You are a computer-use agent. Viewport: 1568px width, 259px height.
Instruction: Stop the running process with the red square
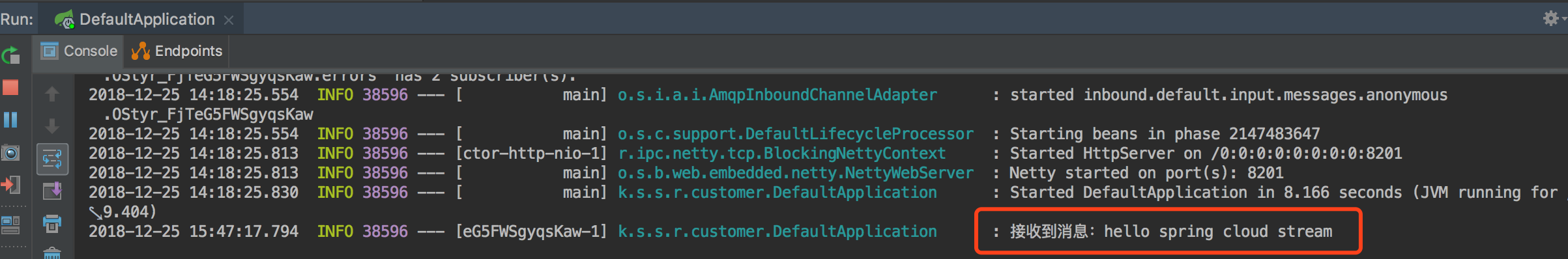tap(10, 87)
